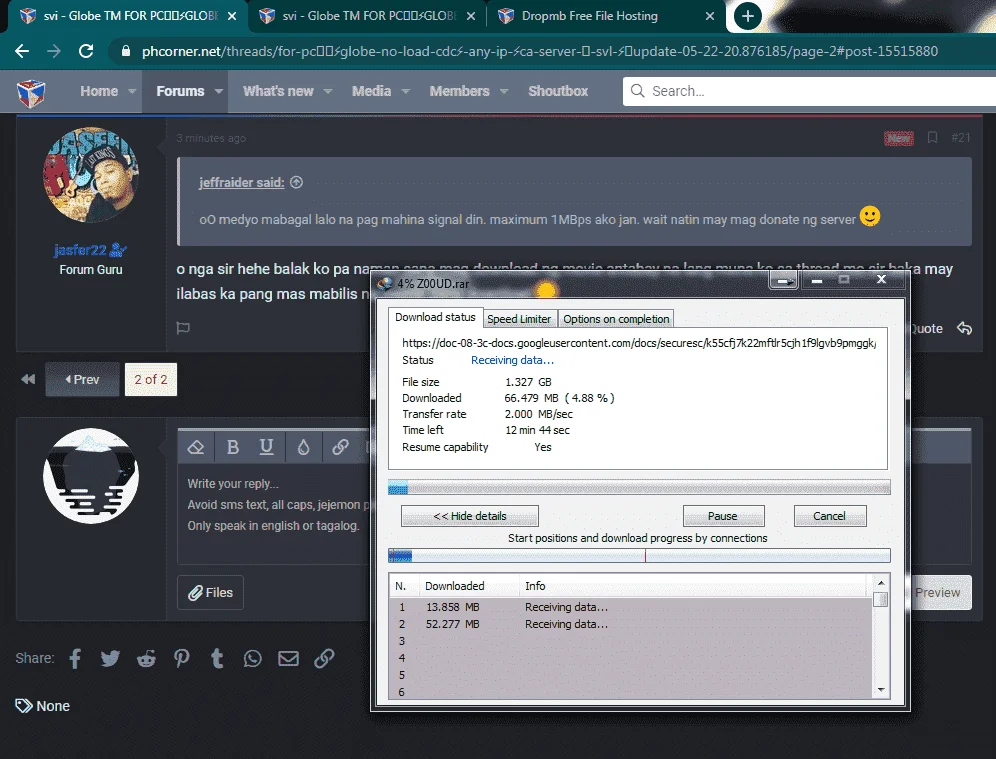This screenshot has width=996, height=759.
Task: Remove formatting with the eraser icon
Action: tap(196, 447)
